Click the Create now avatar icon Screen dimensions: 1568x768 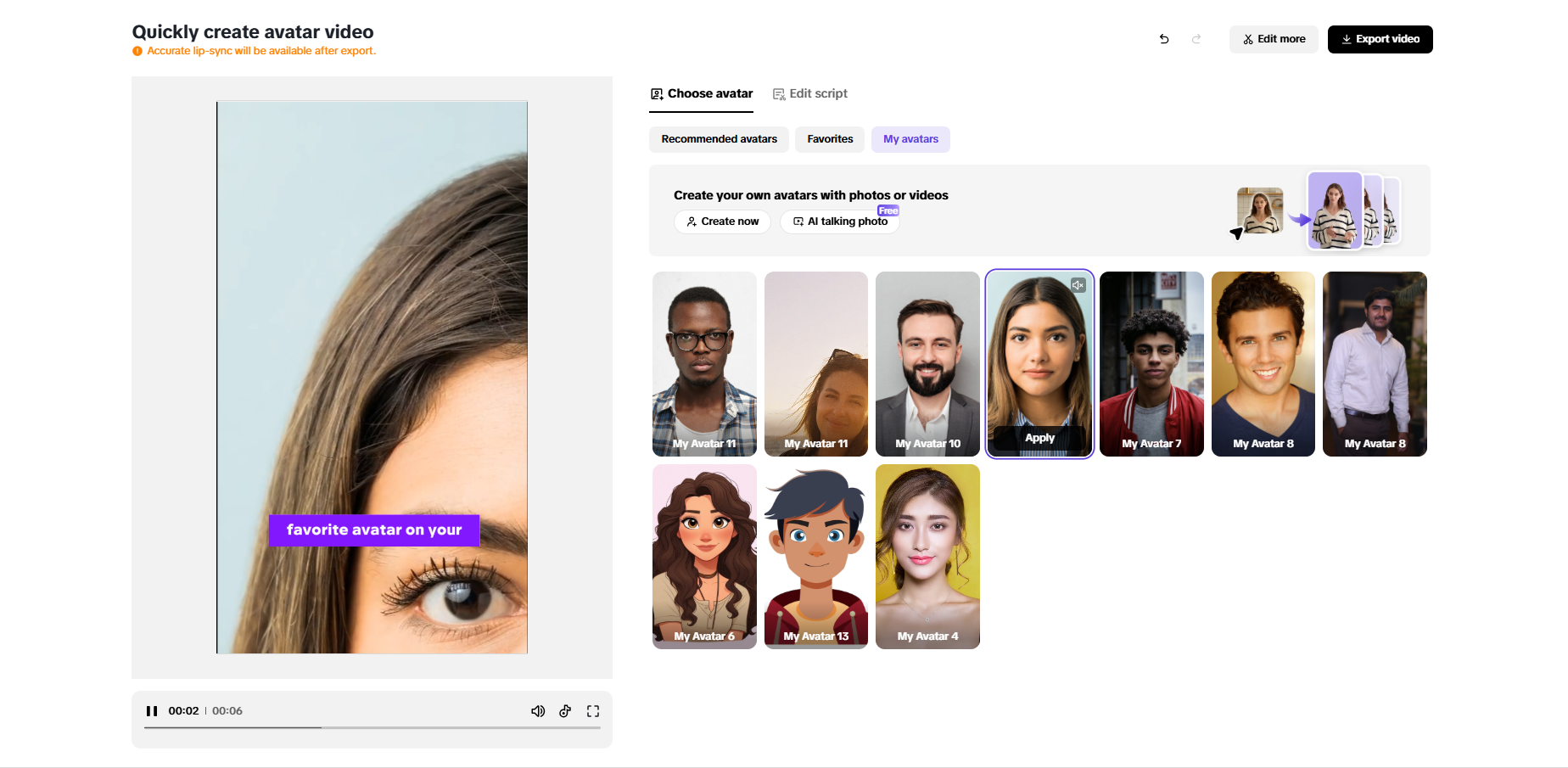click(x=692, y=221)
